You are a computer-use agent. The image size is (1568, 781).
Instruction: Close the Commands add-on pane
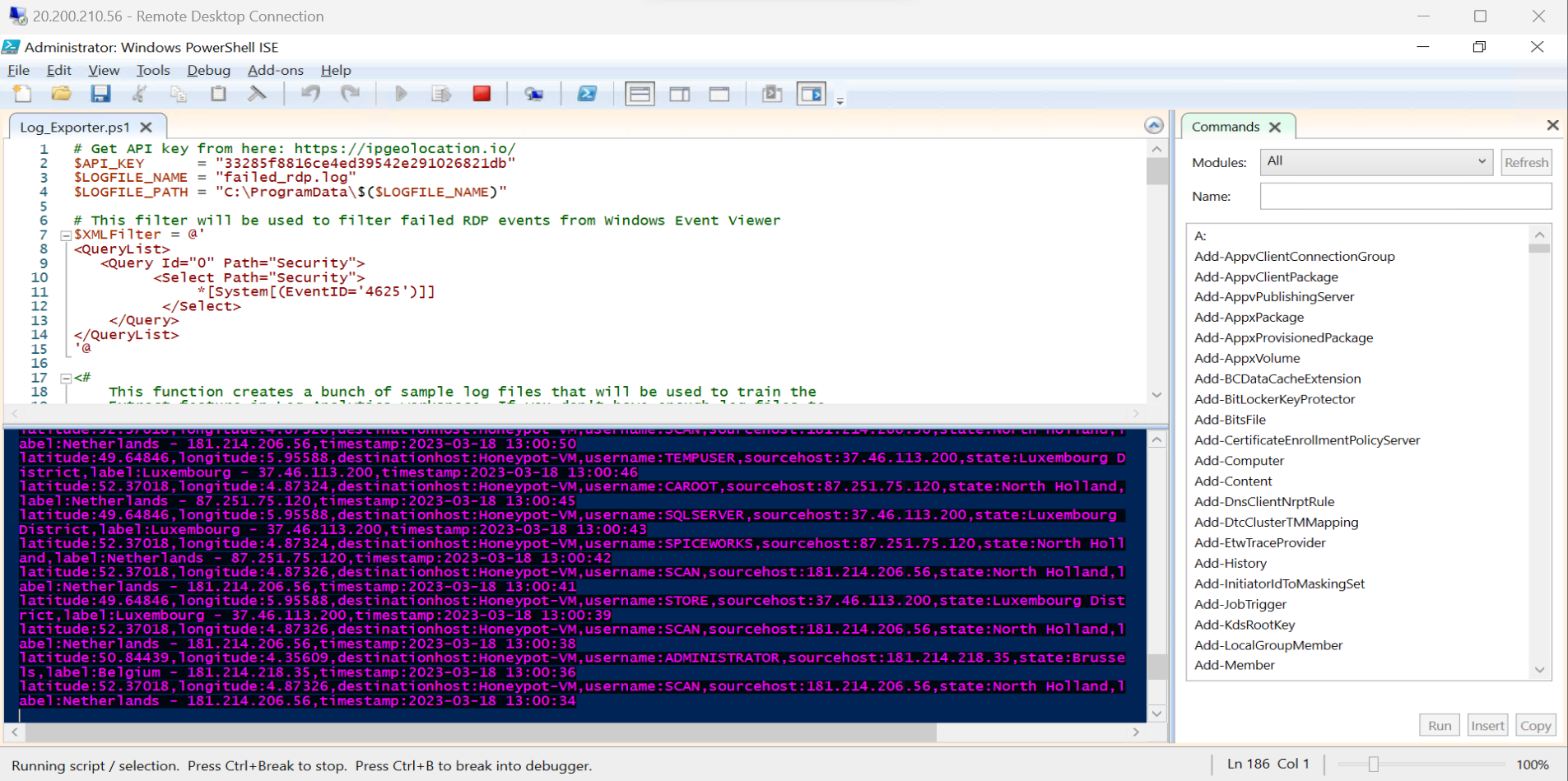tap(1552, 125)
